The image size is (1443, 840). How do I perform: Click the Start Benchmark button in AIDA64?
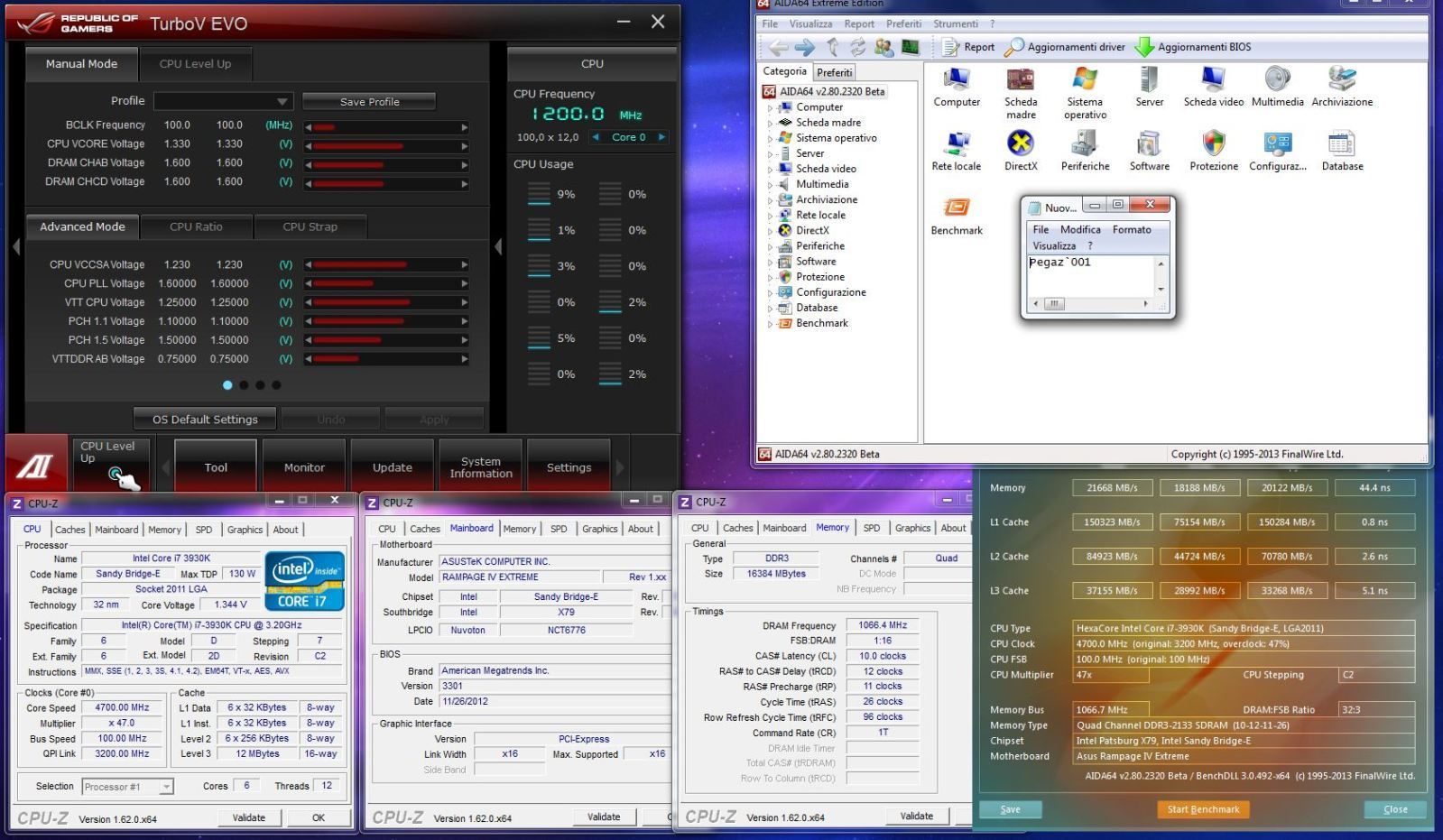coord(1203,809)
